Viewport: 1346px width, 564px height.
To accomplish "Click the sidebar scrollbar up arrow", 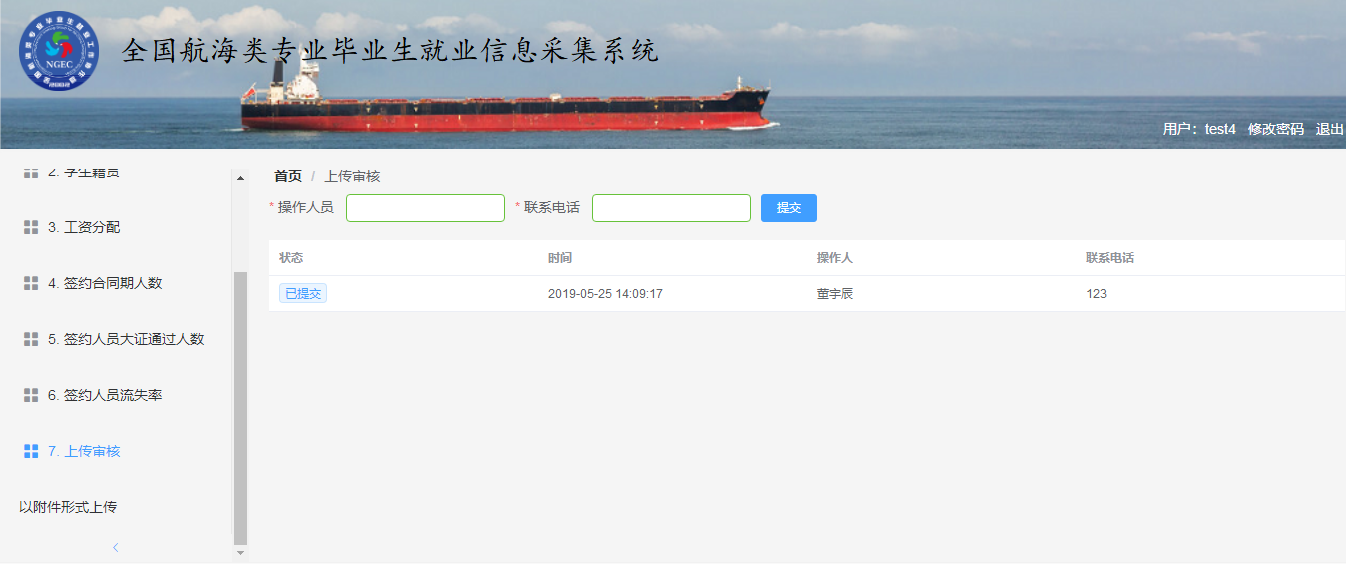I will pos(240,178).
